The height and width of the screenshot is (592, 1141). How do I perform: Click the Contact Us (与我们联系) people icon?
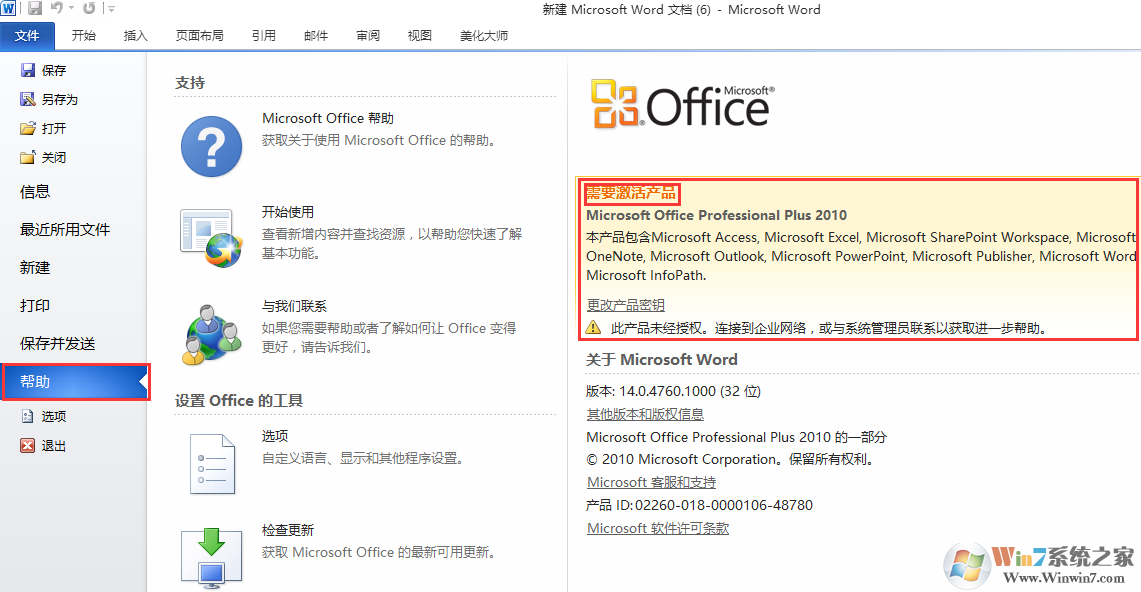(212, 334)
